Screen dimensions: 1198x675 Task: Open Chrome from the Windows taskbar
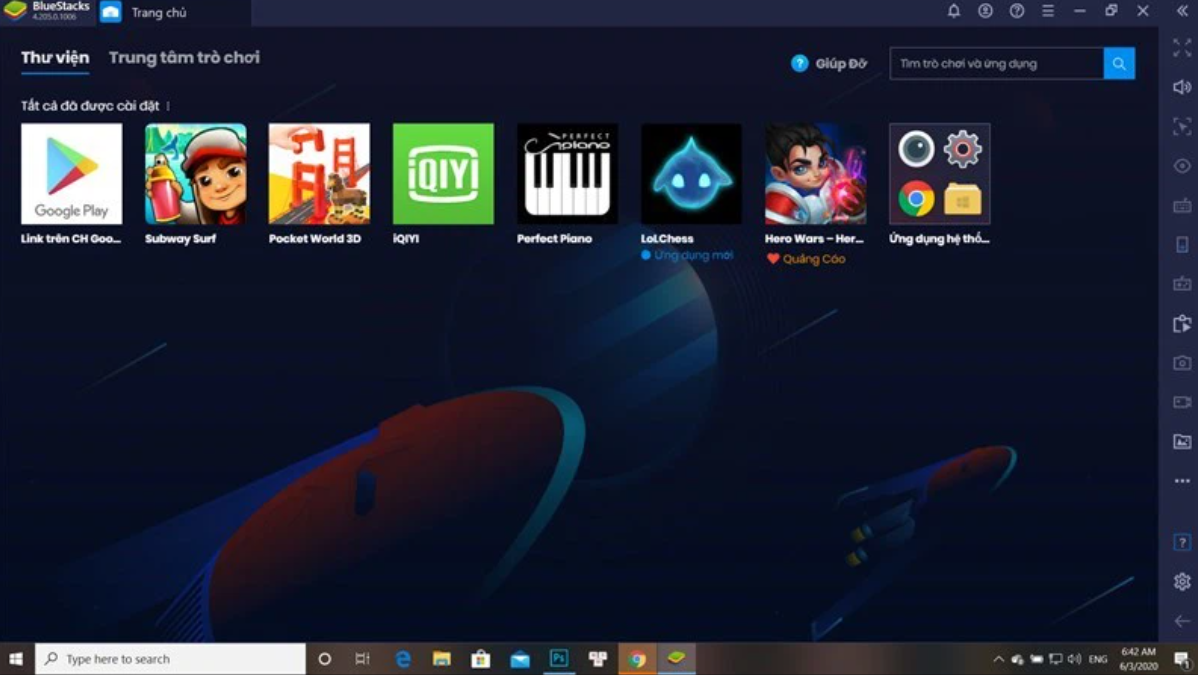(637, 659)
